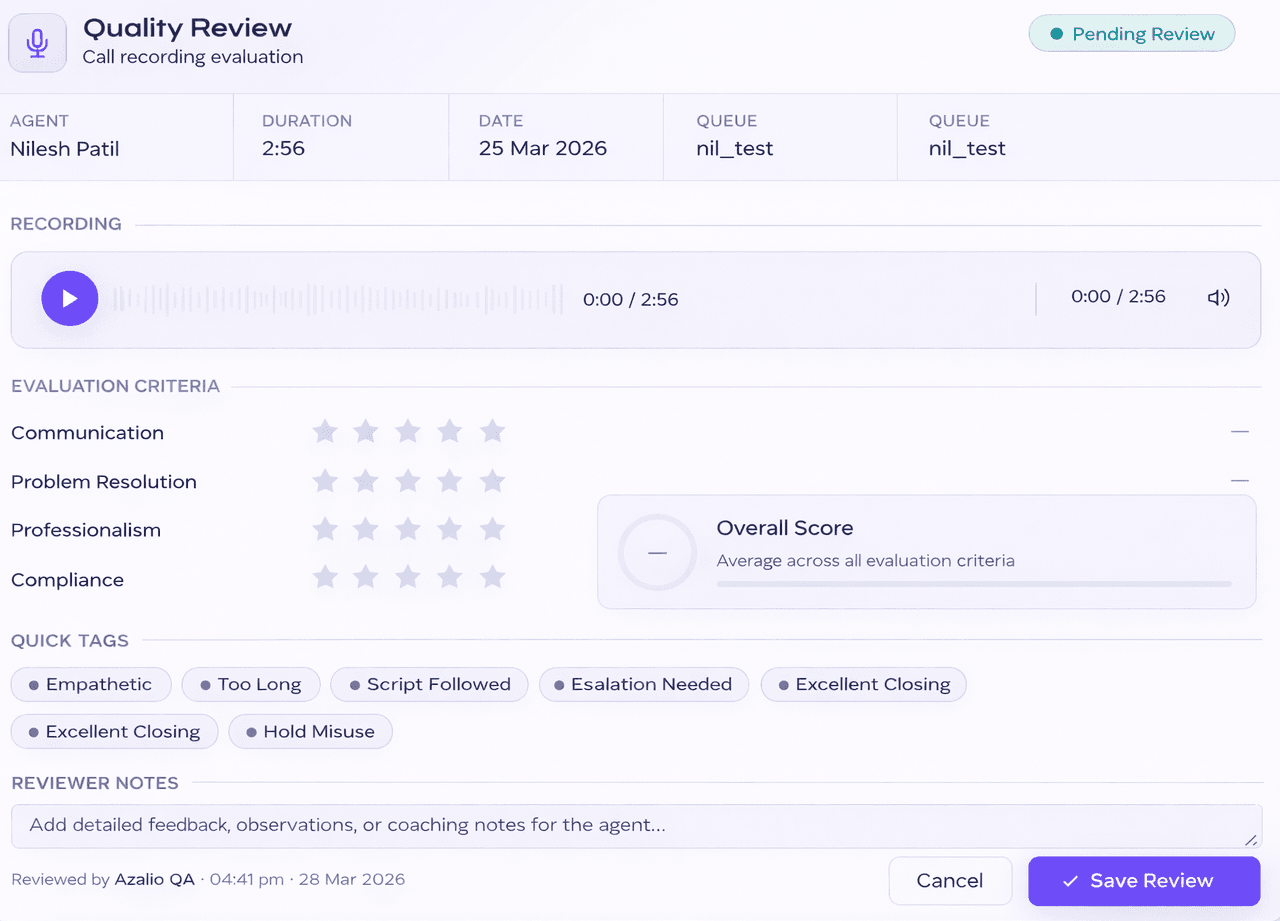Image resolution: width=1280 pixels, height=921 pixels.
Task: Give Compliance one star
Action: (x=324, y=577)
